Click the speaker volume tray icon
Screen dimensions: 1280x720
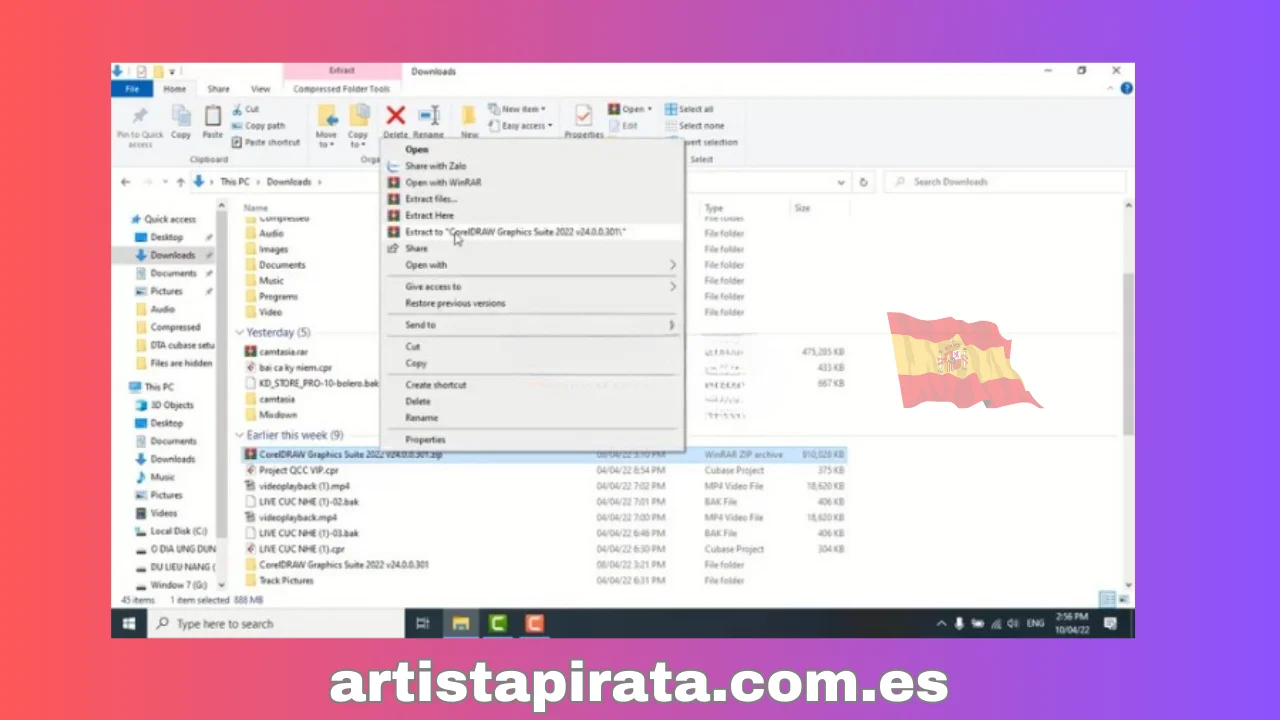(x=1015, y=623)
